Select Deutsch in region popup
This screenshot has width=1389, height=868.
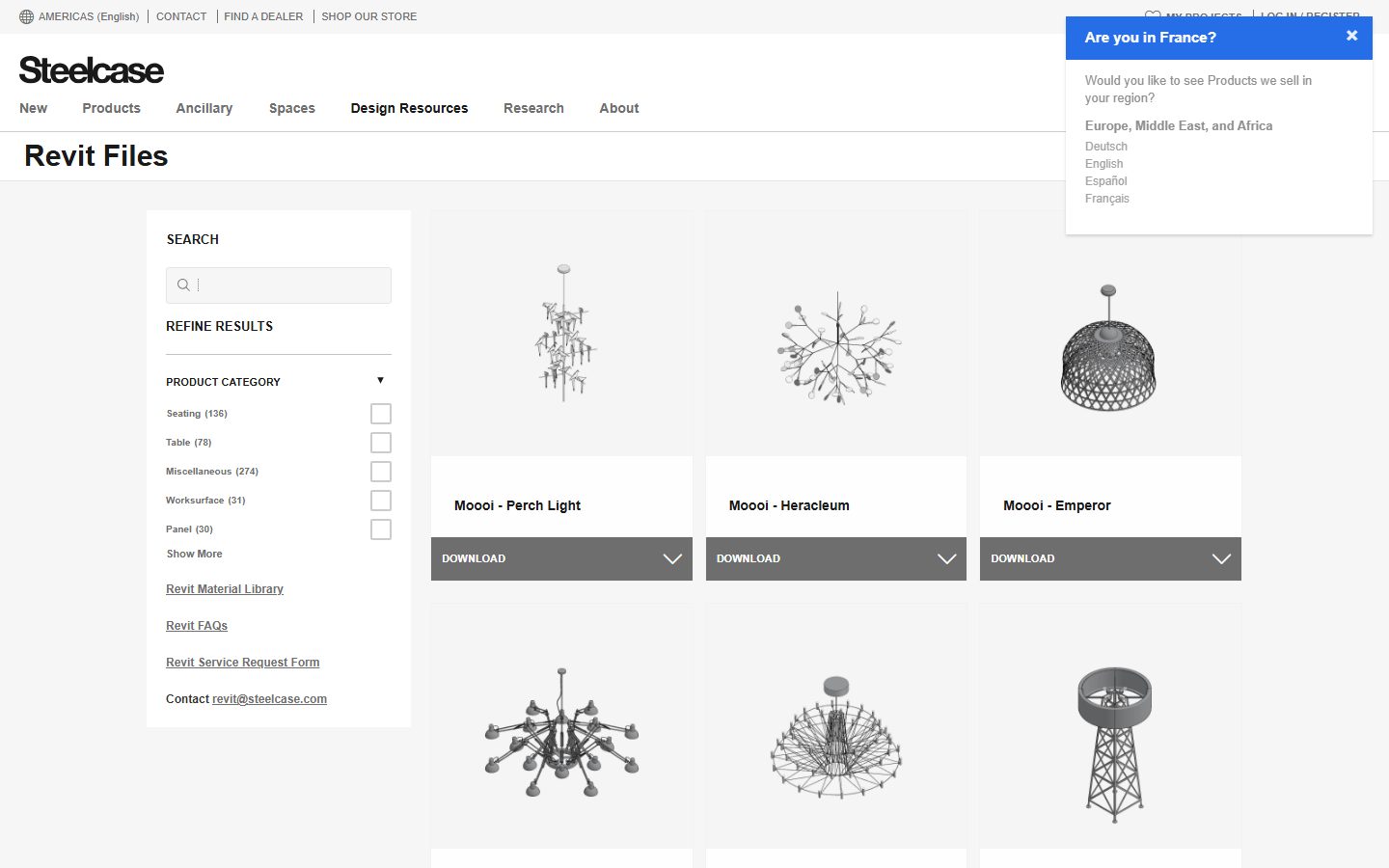pyautogui.click(x=1106, y=147)
